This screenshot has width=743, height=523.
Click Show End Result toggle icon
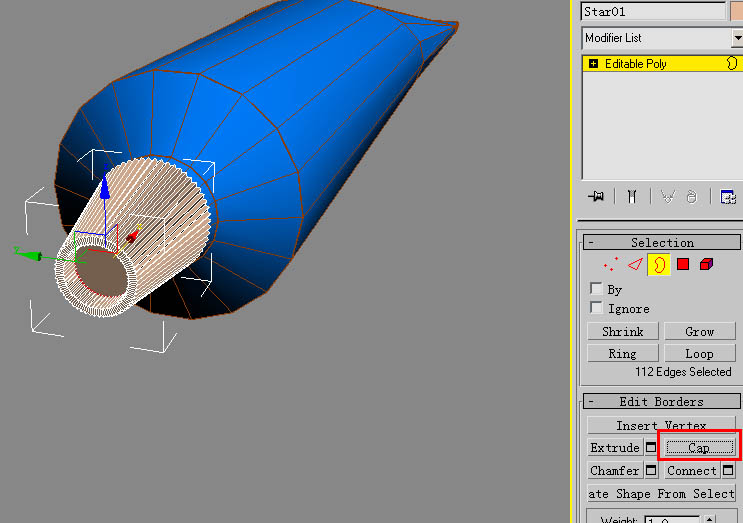632,196
